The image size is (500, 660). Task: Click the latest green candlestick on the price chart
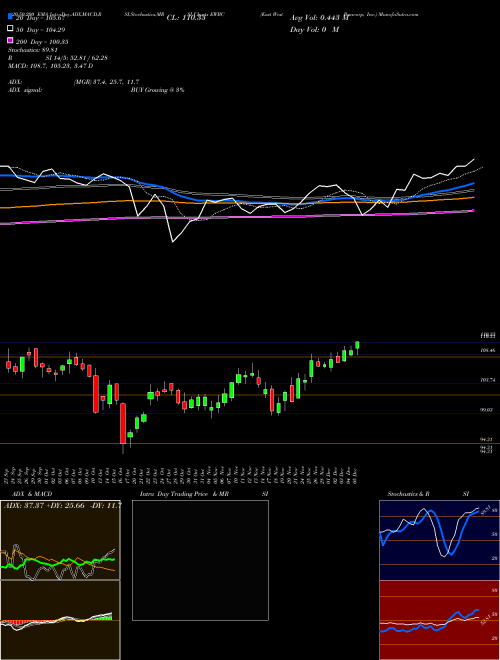[x=357, y=346]
